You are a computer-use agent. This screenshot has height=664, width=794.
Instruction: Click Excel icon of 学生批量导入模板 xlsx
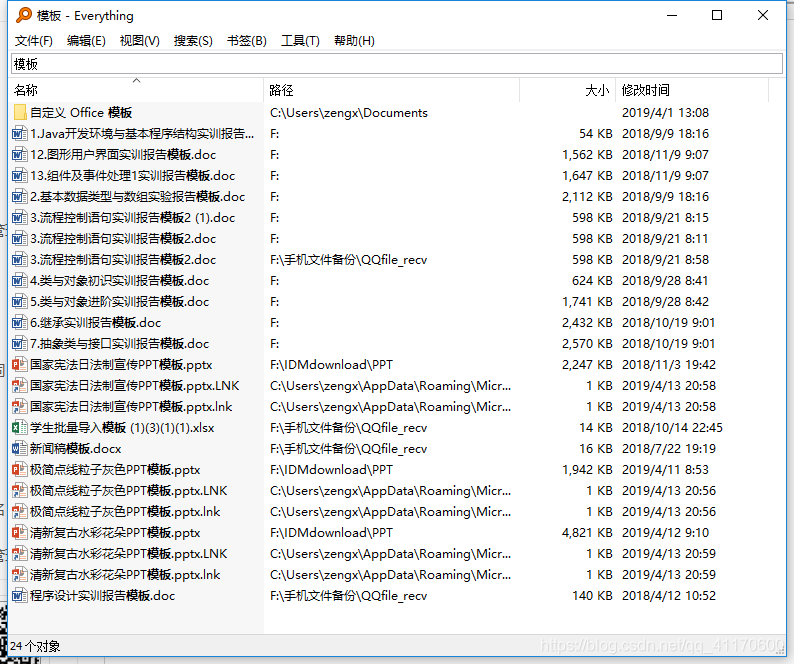[x=20, y=428]
